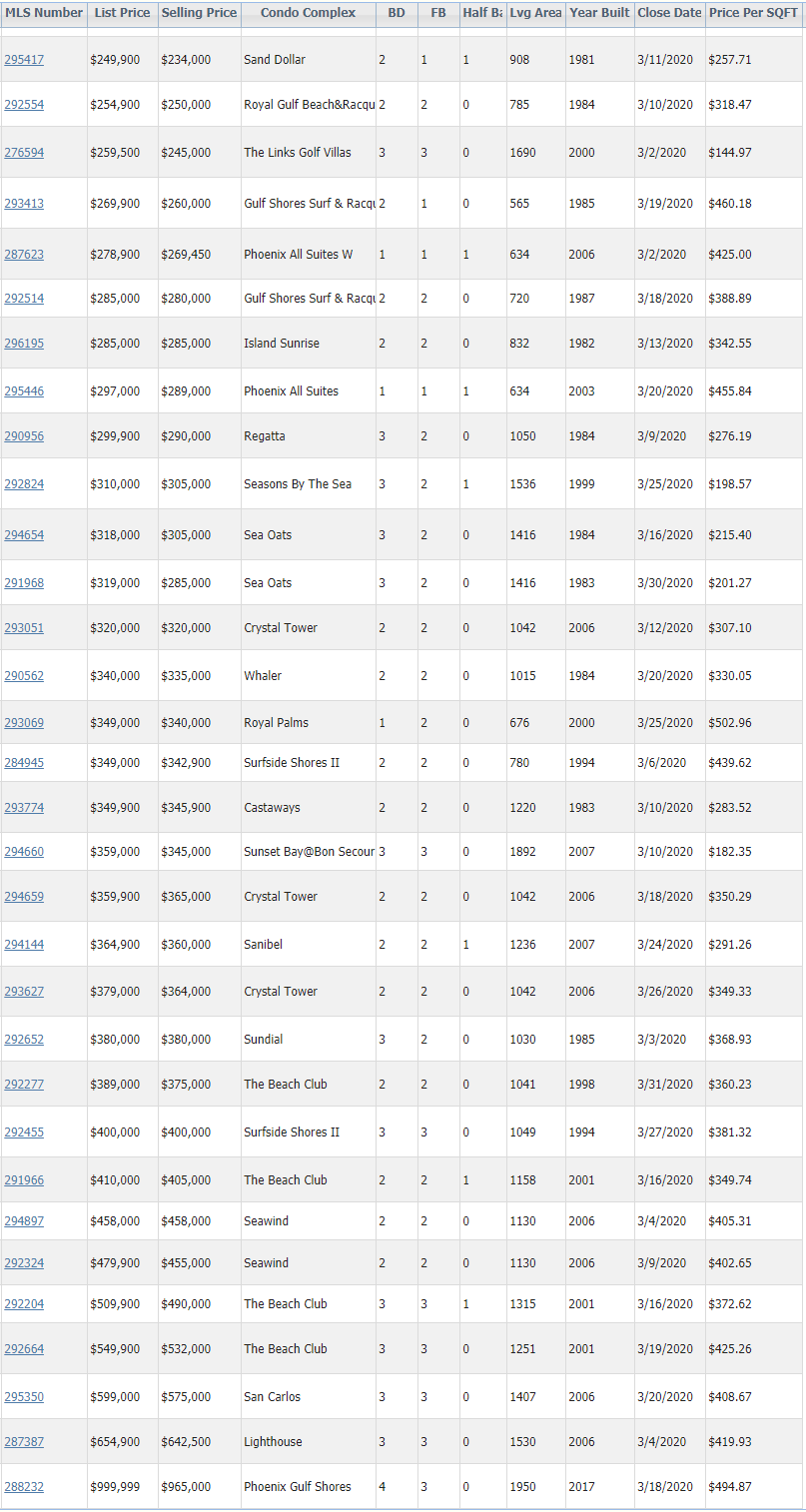The width and height of the screenshot is (806, 1512).
Task: Sort by Price Per SQFT column header
Action: pyautogui.click(x=754, y=13)
